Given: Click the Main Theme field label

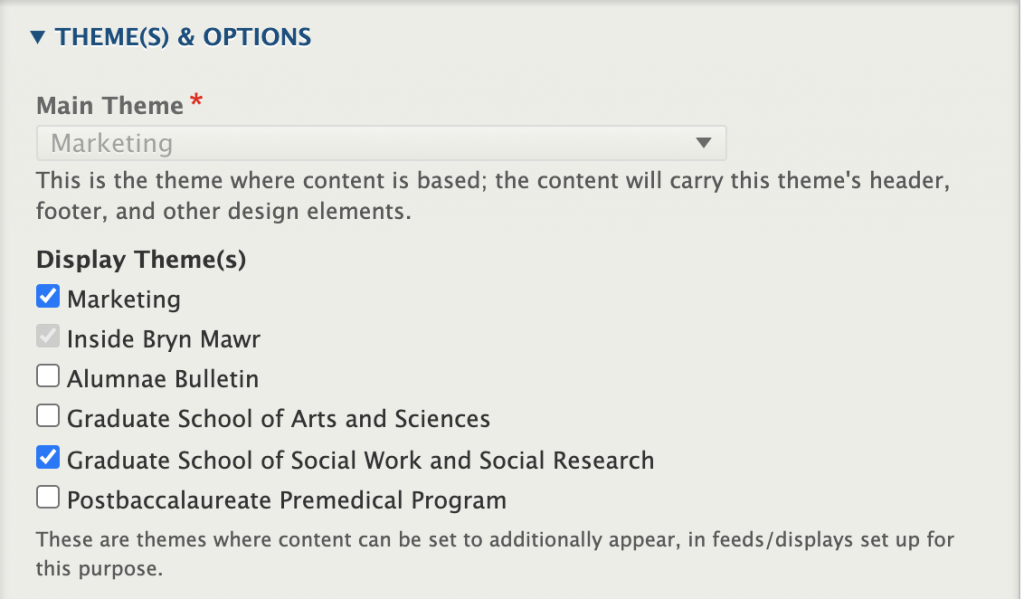Looking at the screenshot, I should point(110,105).
